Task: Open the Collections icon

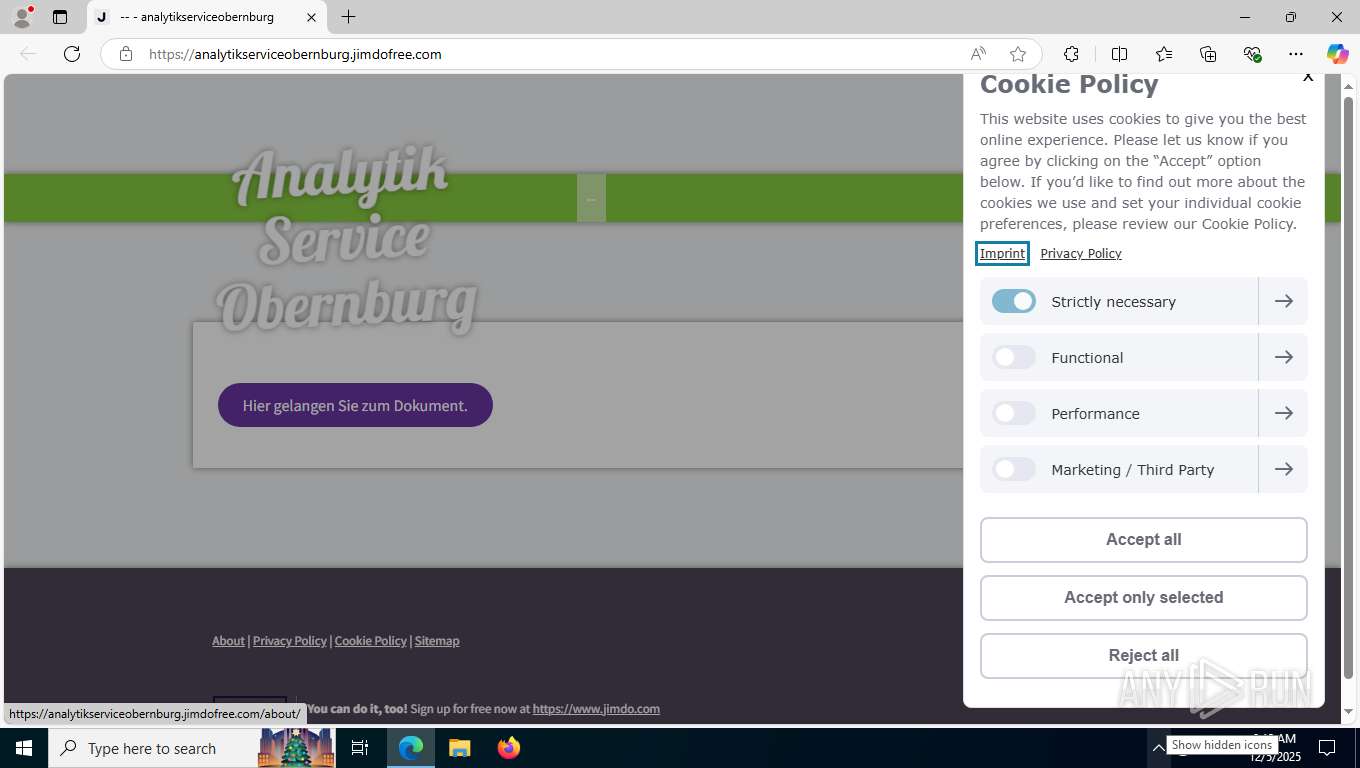Action: click(1208, 54)
